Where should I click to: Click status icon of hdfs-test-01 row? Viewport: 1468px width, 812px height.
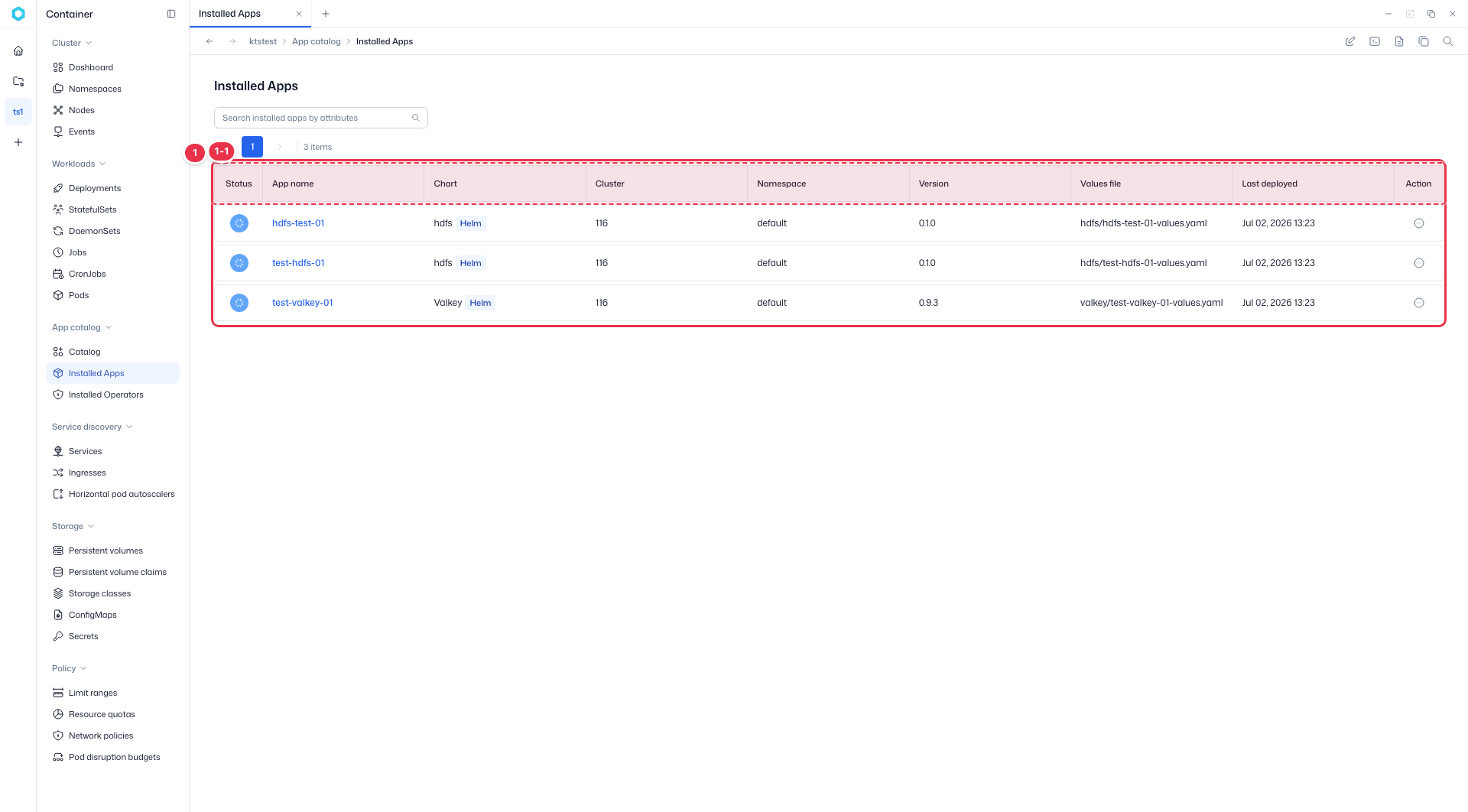239,223
